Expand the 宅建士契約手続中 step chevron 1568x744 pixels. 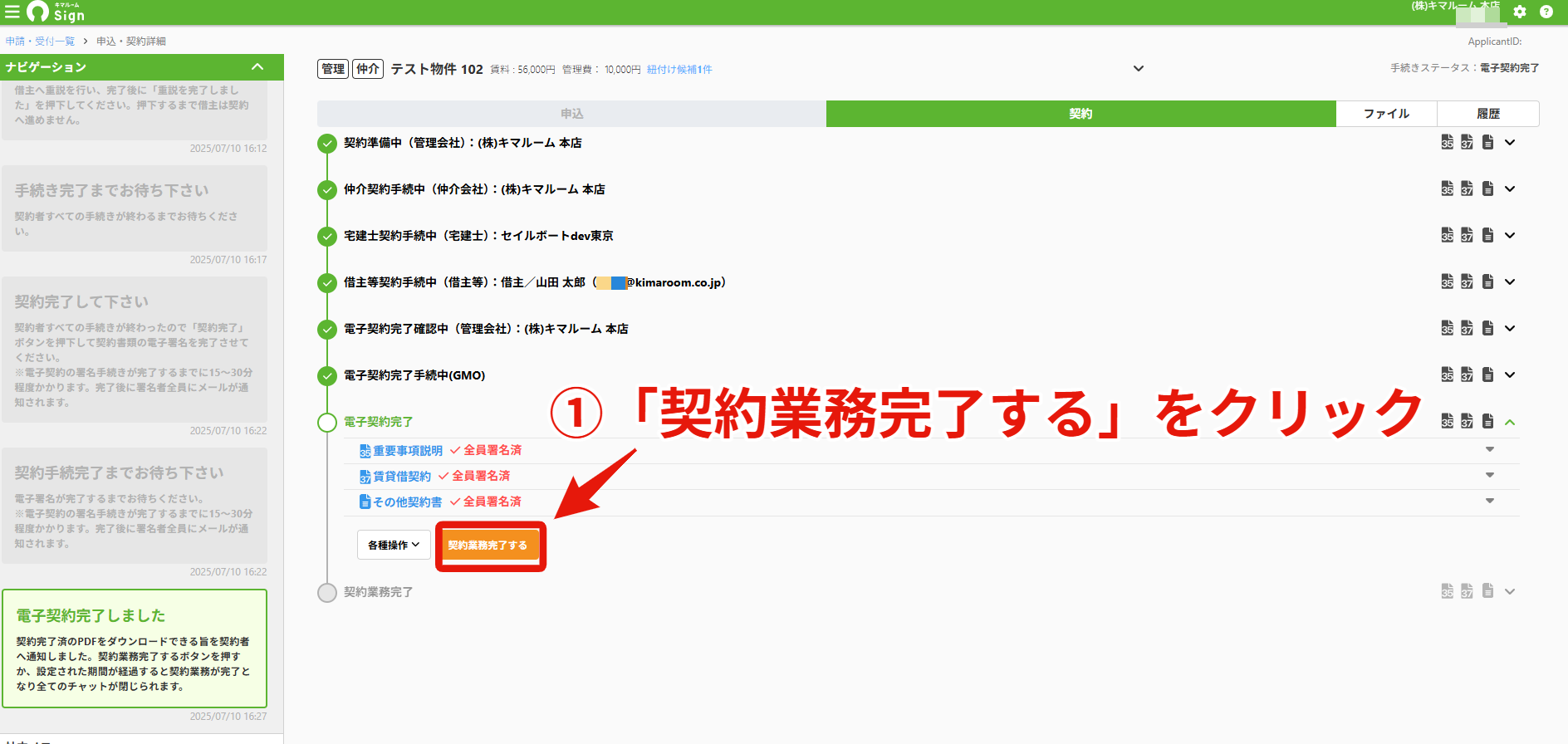point(1510,235)
